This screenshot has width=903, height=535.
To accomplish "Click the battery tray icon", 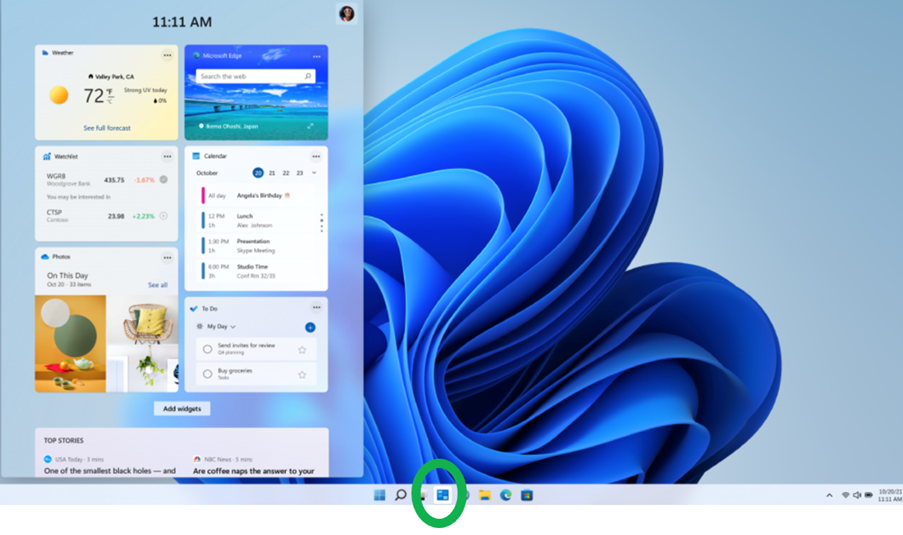I will coord(868,495).
